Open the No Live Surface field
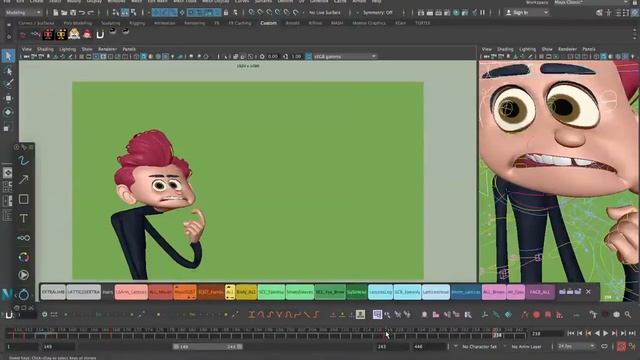 pyautogui.click(x=325, y=13)
